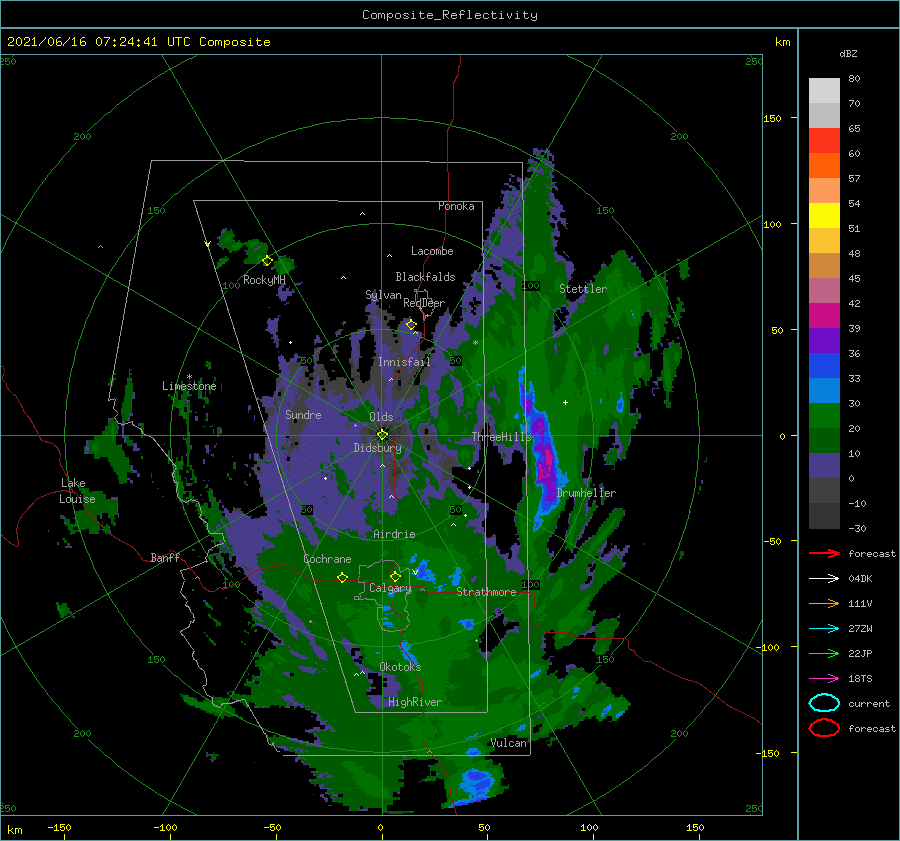
Task: Click the HighRiver city label
Action: (415, 702)
